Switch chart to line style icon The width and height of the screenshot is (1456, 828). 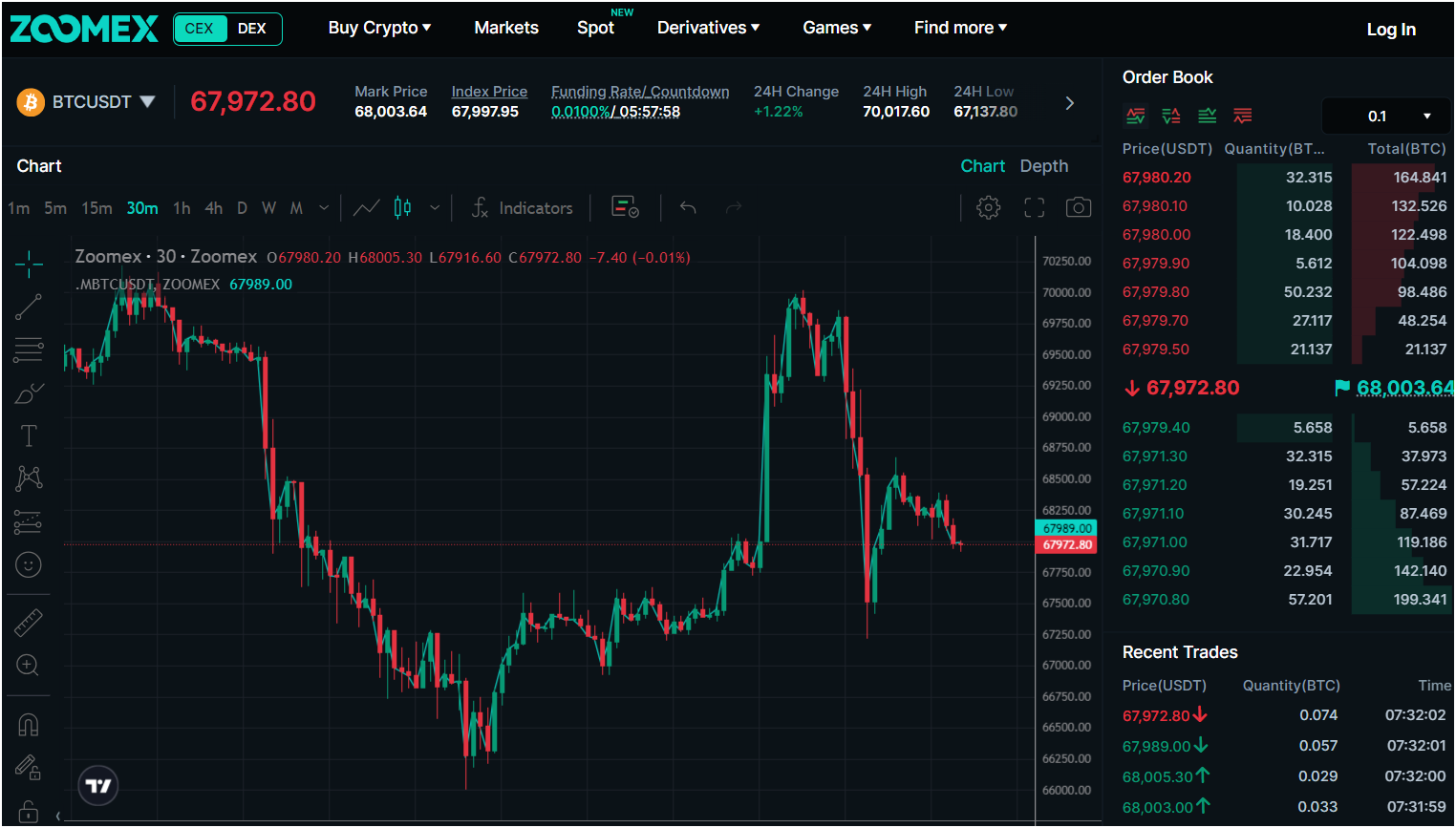pos(367,207)
